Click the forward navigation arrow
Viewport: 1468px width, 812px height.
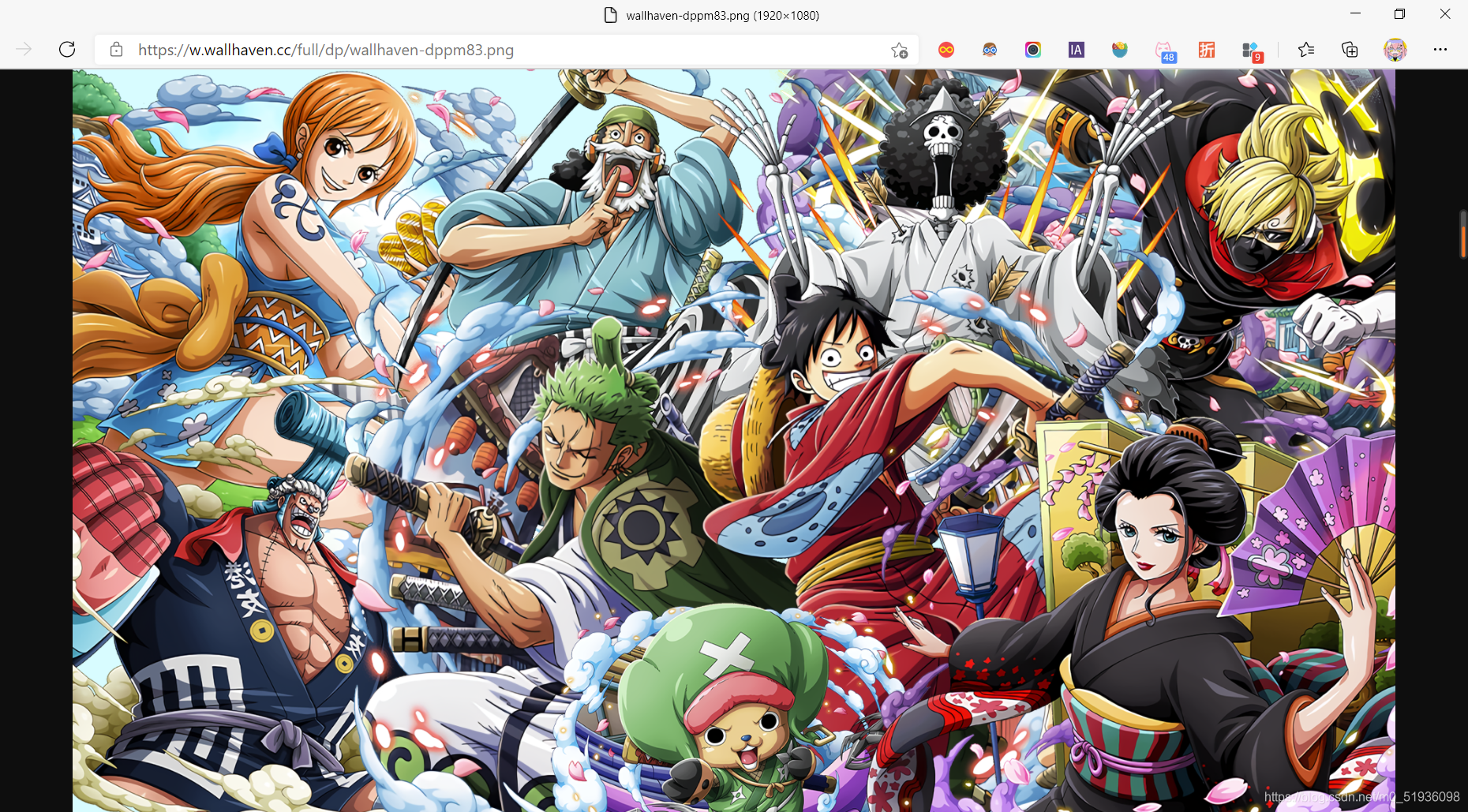24,50
